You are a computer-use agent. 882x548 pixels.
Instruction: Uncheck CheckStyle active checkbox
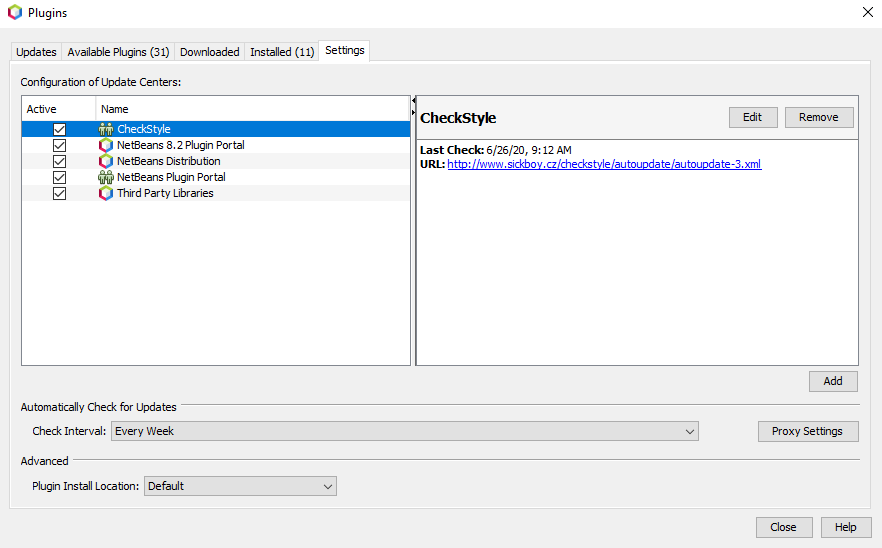coord(59,129)
